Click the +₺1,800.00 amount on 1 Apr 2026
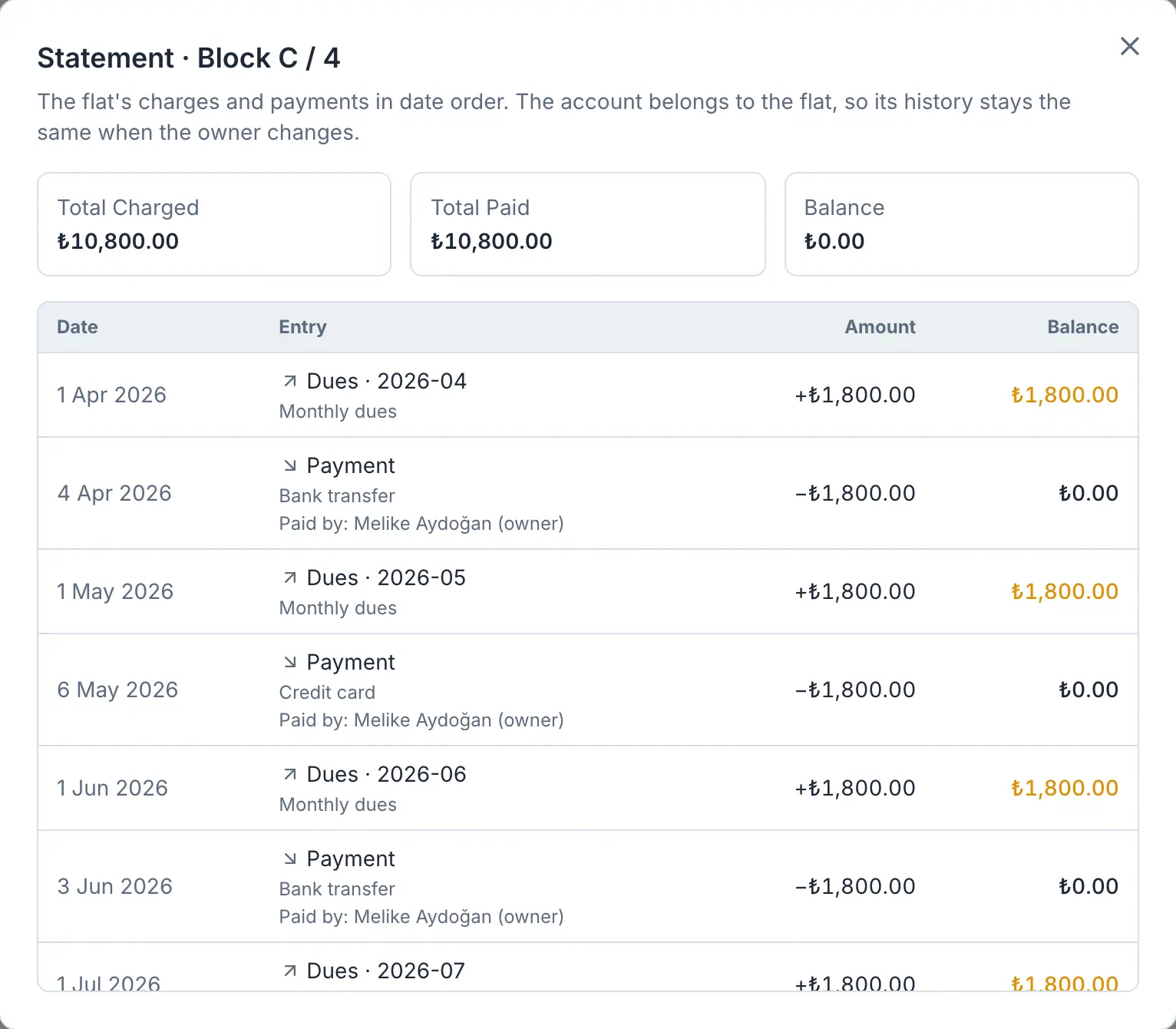Screen dimensions: 1176x1029 (855, 395)
